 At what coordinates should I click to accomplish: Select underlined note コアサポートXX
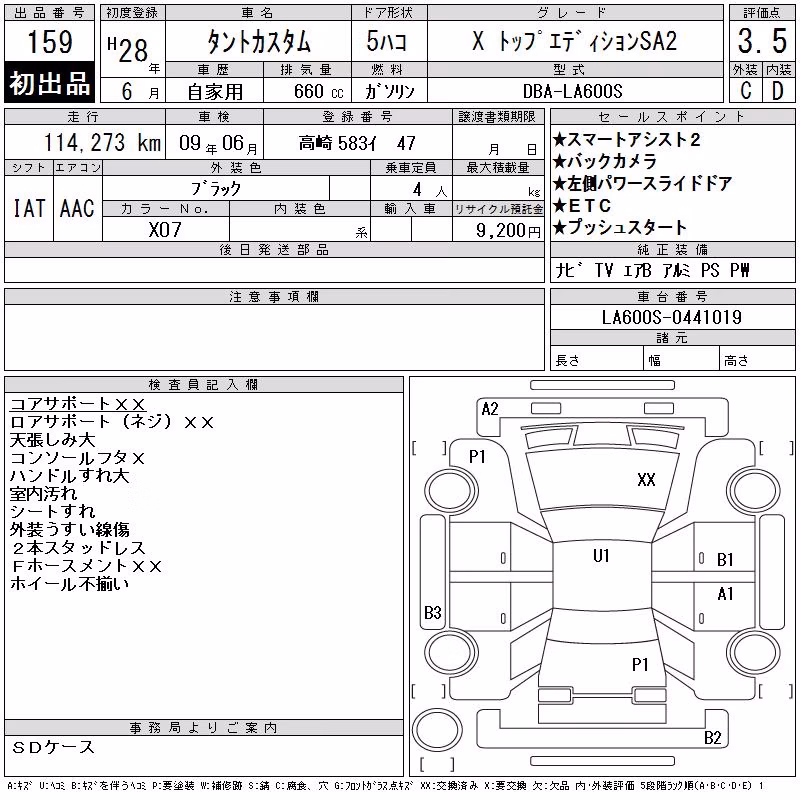click(78, 404)
